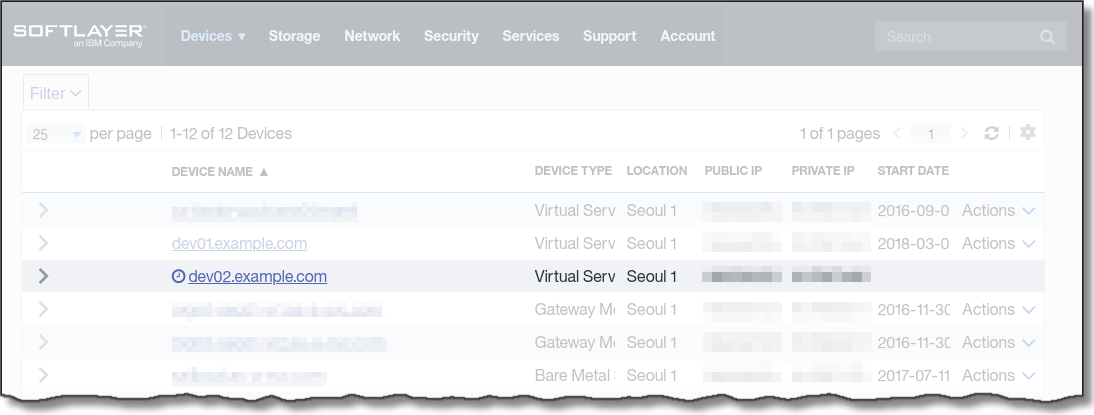Click the refresh device list icon

[x=992, y=133]
